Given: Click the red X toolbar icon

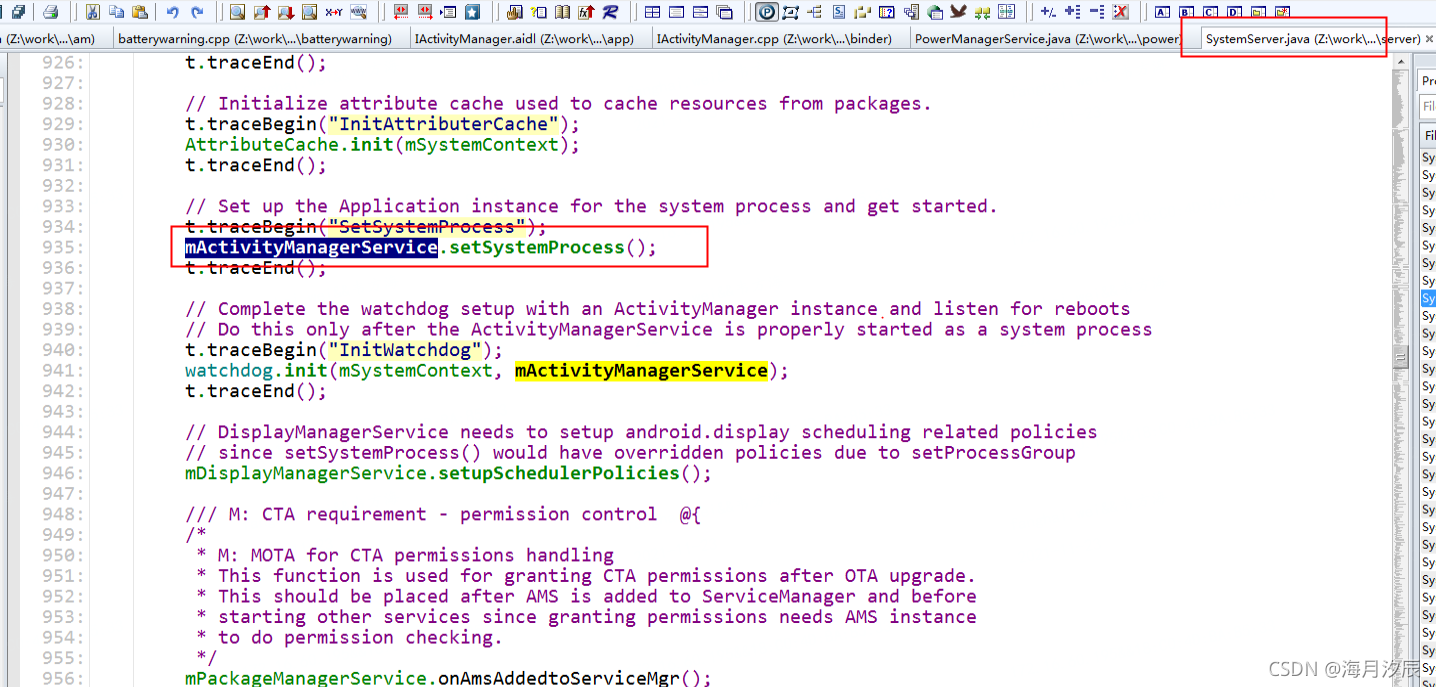Looking at the screenshot, I should [x=1121, y=12].
